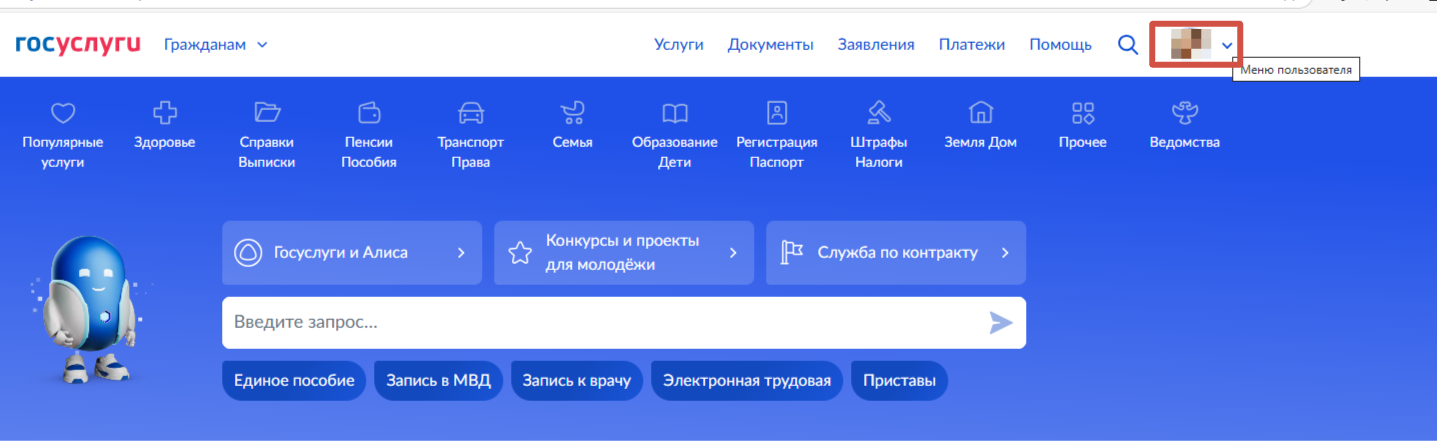The image size is (1437, 441).
Task: Click the search magnifier icon in header
Action: click(1128, 45)
